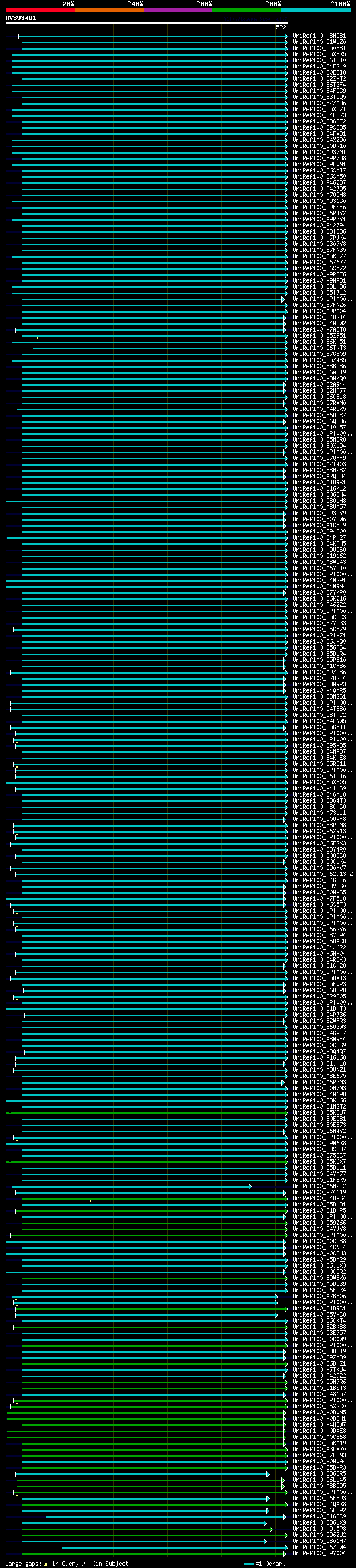This screenshot has width=356, height=1568.
Task: Click hit label UniRef100_Q4X290
Action: point(319,140)
